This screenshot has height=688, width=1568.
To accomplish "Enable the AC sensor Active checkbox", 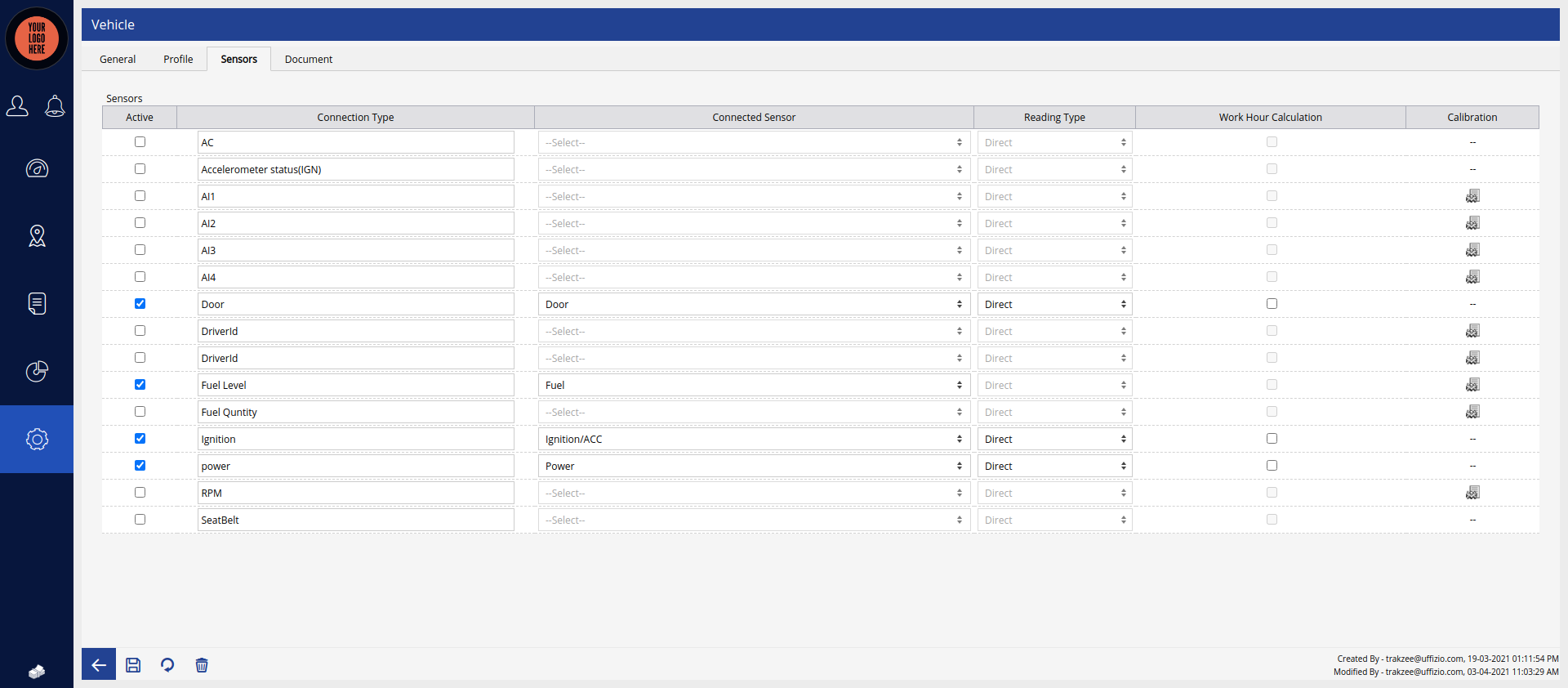I will pyautogui.click(x=140, y=142).
